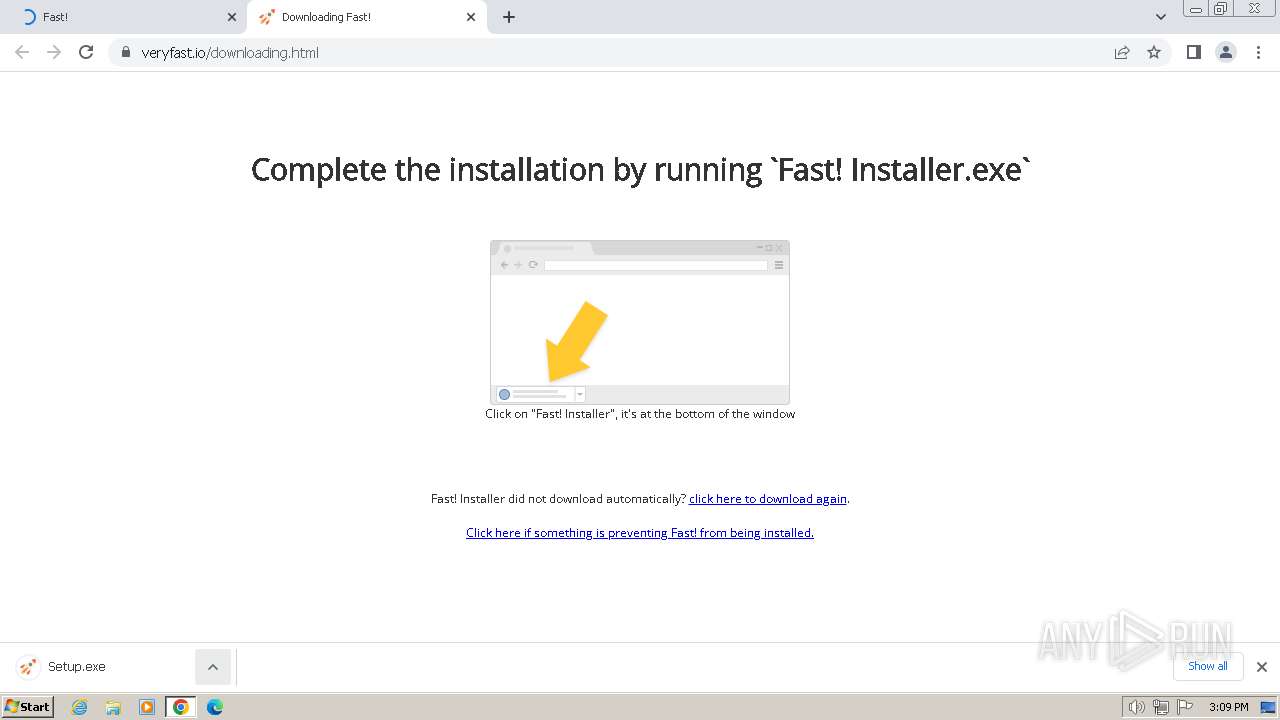Image resolution: width=1280 pixels, height=720 pixels.
Task: Show the clock at 3:09 PM
Action: [1228, 707]
